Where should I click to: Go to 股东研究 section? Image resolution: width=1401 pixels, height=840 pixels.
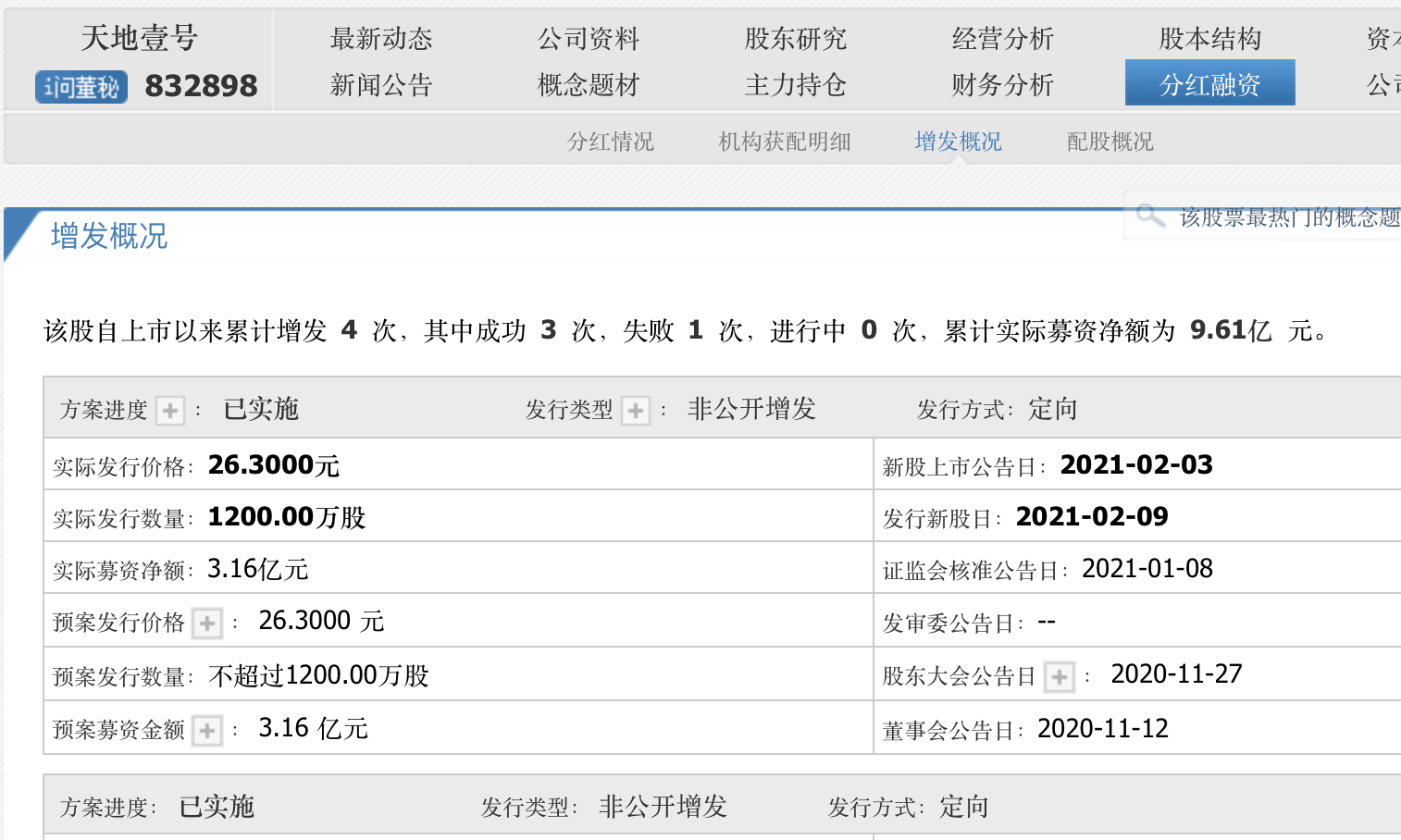[x=796, y=39]
